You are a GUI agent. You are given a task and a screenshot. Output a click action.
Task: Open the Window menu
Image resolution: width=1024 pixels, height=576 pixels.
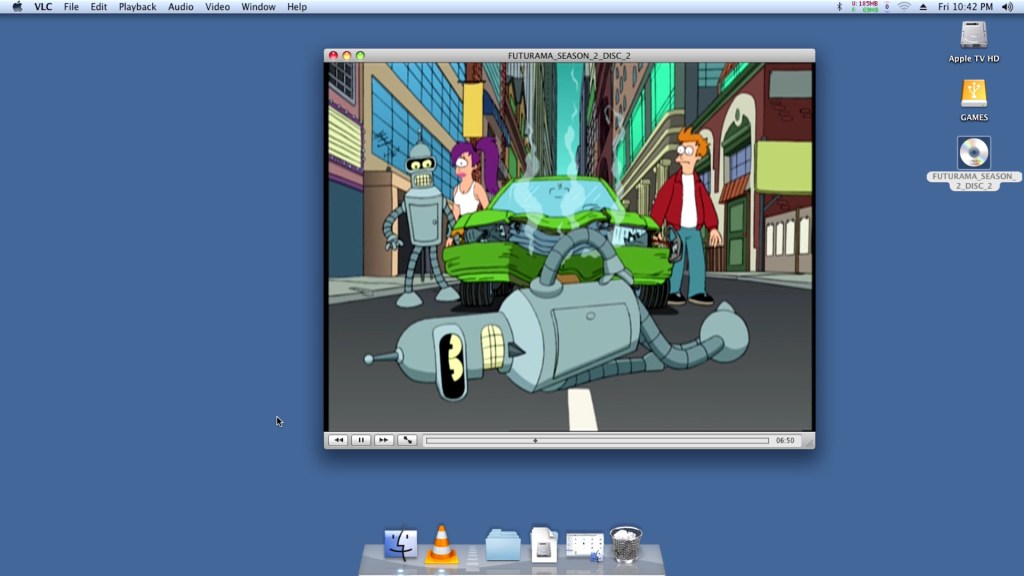point(258,6)
